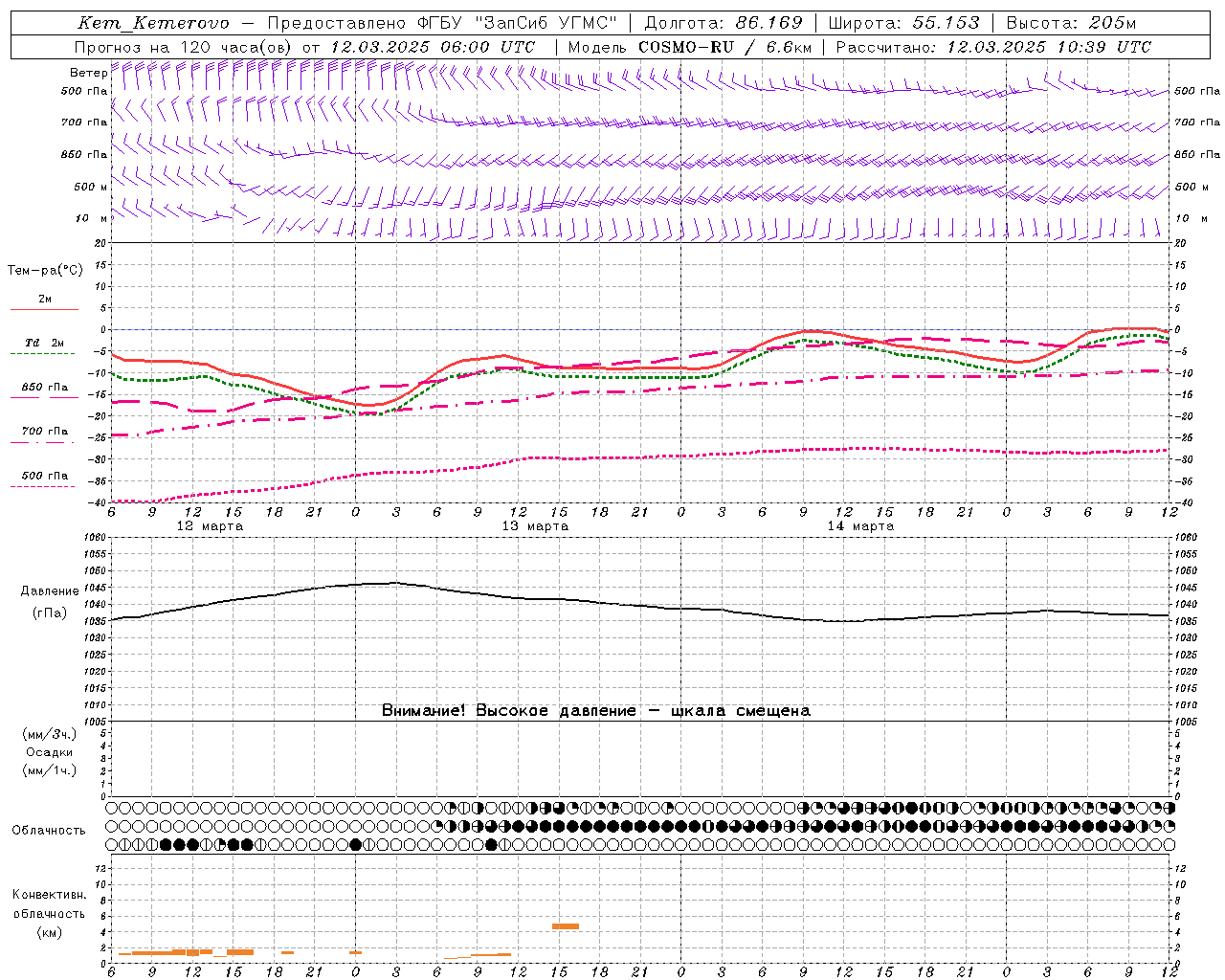Select the Td 2м dew point legend

coord(45,343)
